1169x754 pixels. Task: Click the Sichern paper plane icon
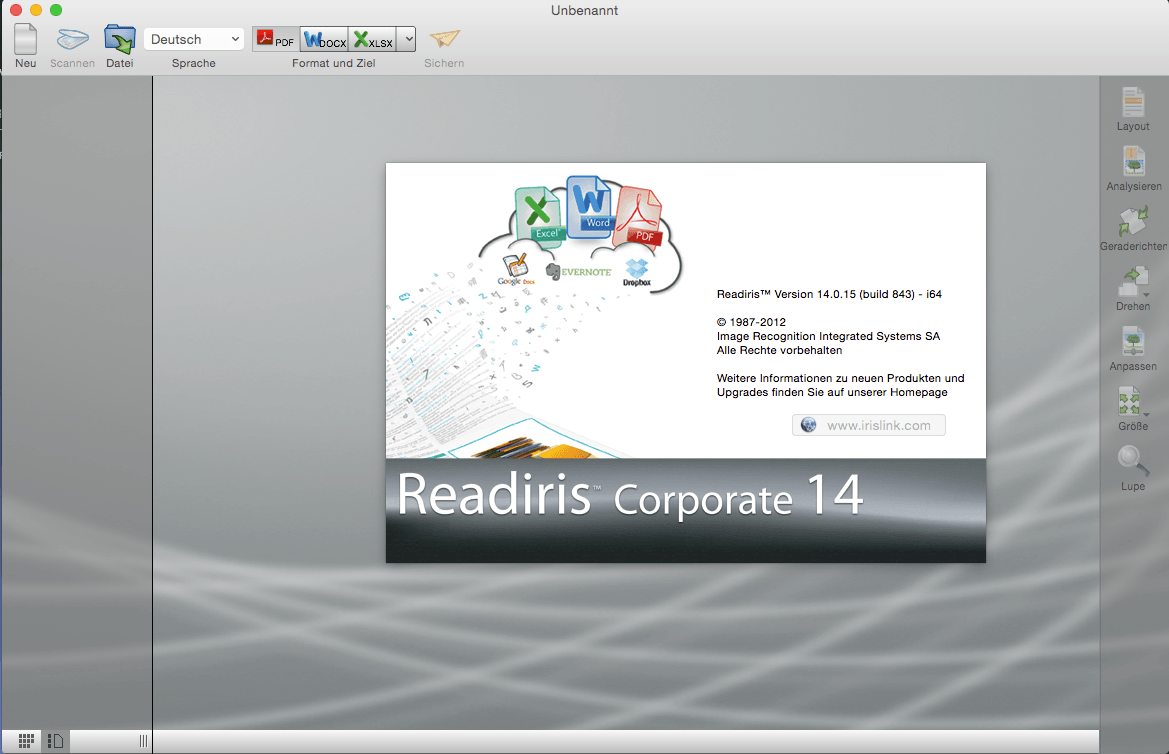click(x=445, y=39)
